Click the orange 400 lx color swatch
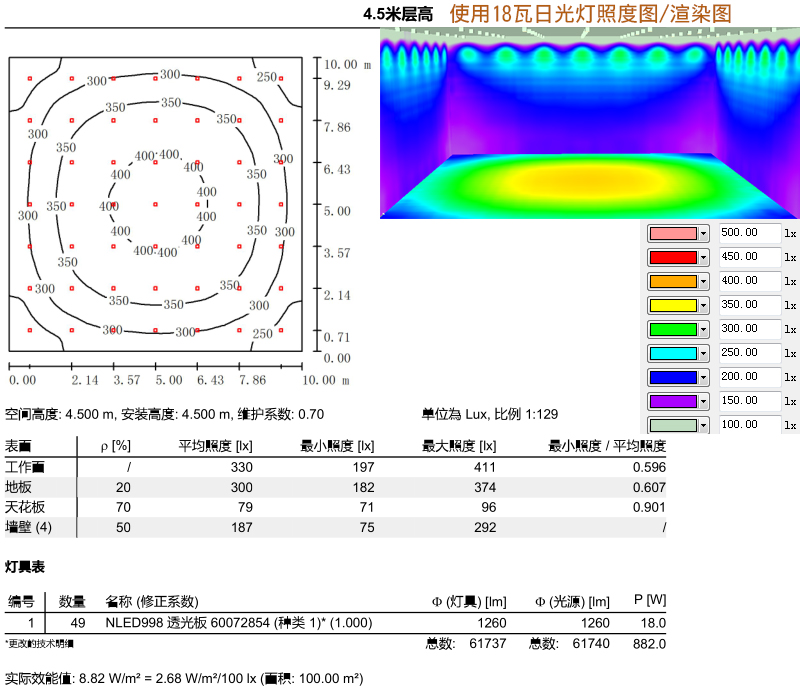Viewport: 800px width, 690px height. [673, 282]
